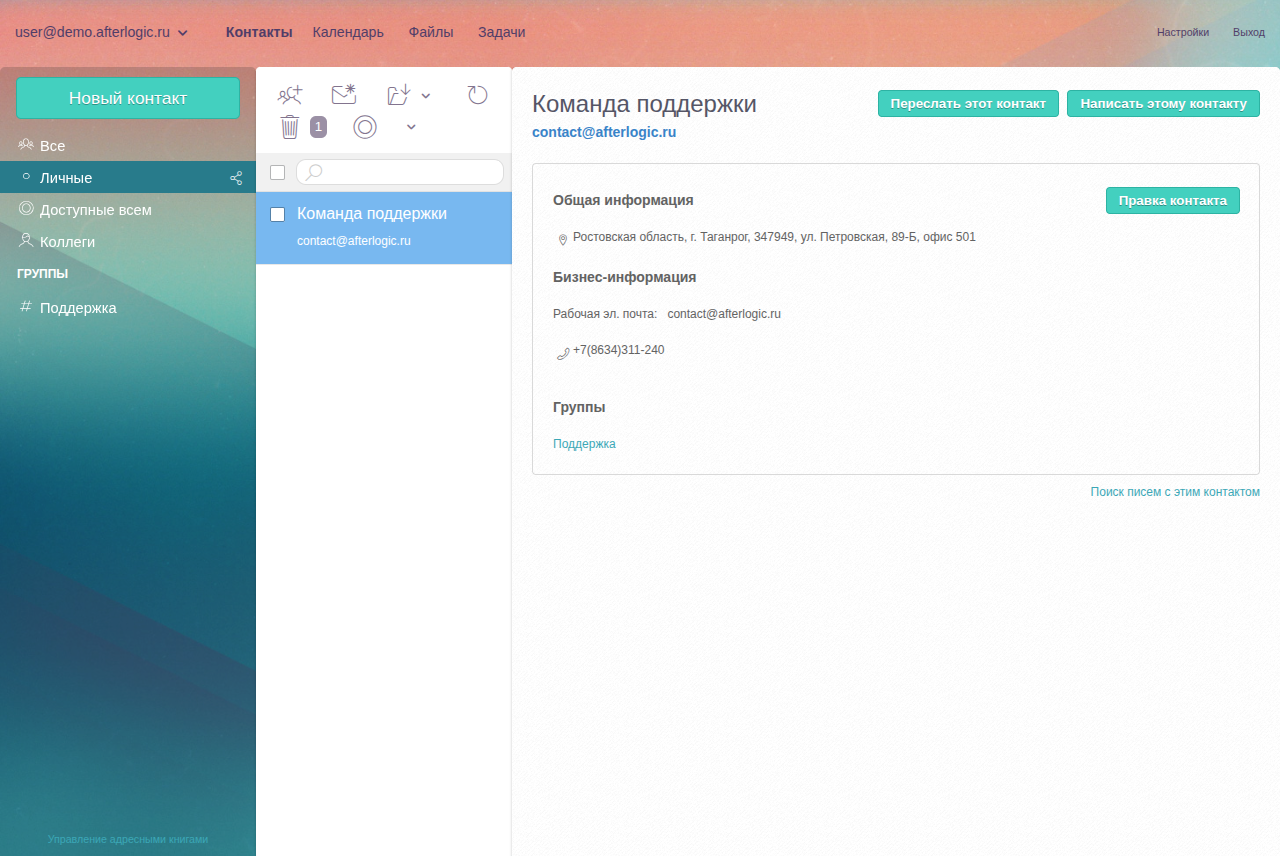Screen dimensions: 1280x856
Task: Check the box for Команда поддержки contact
Action: [x=278, y=214]
